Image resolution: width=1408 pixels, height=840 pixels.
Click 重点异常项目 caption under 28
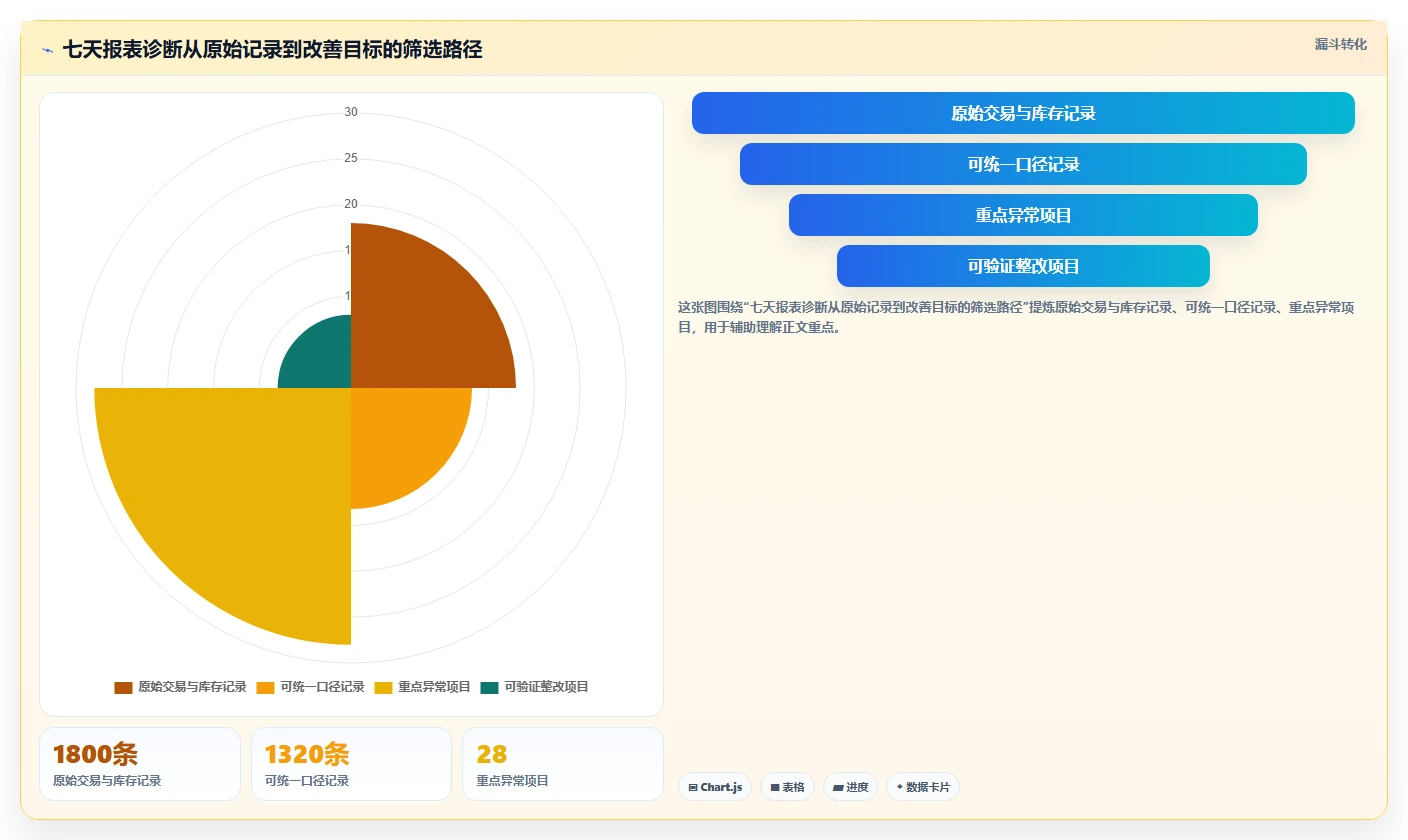(x=513, y=781)
